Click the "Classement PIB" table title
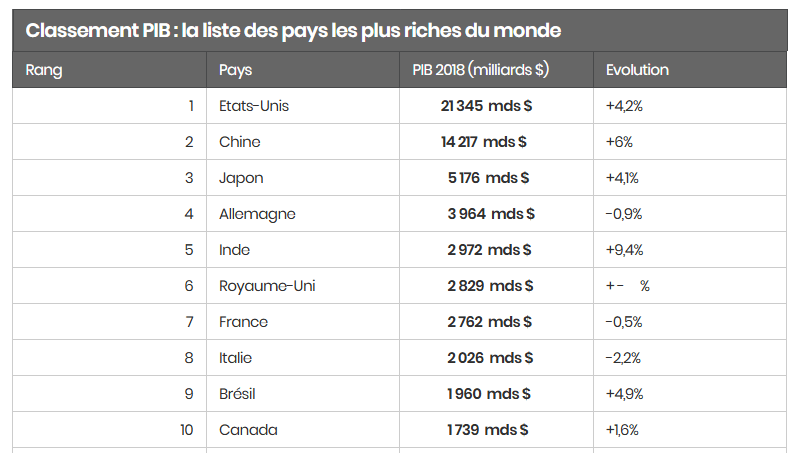 [293, 31]
